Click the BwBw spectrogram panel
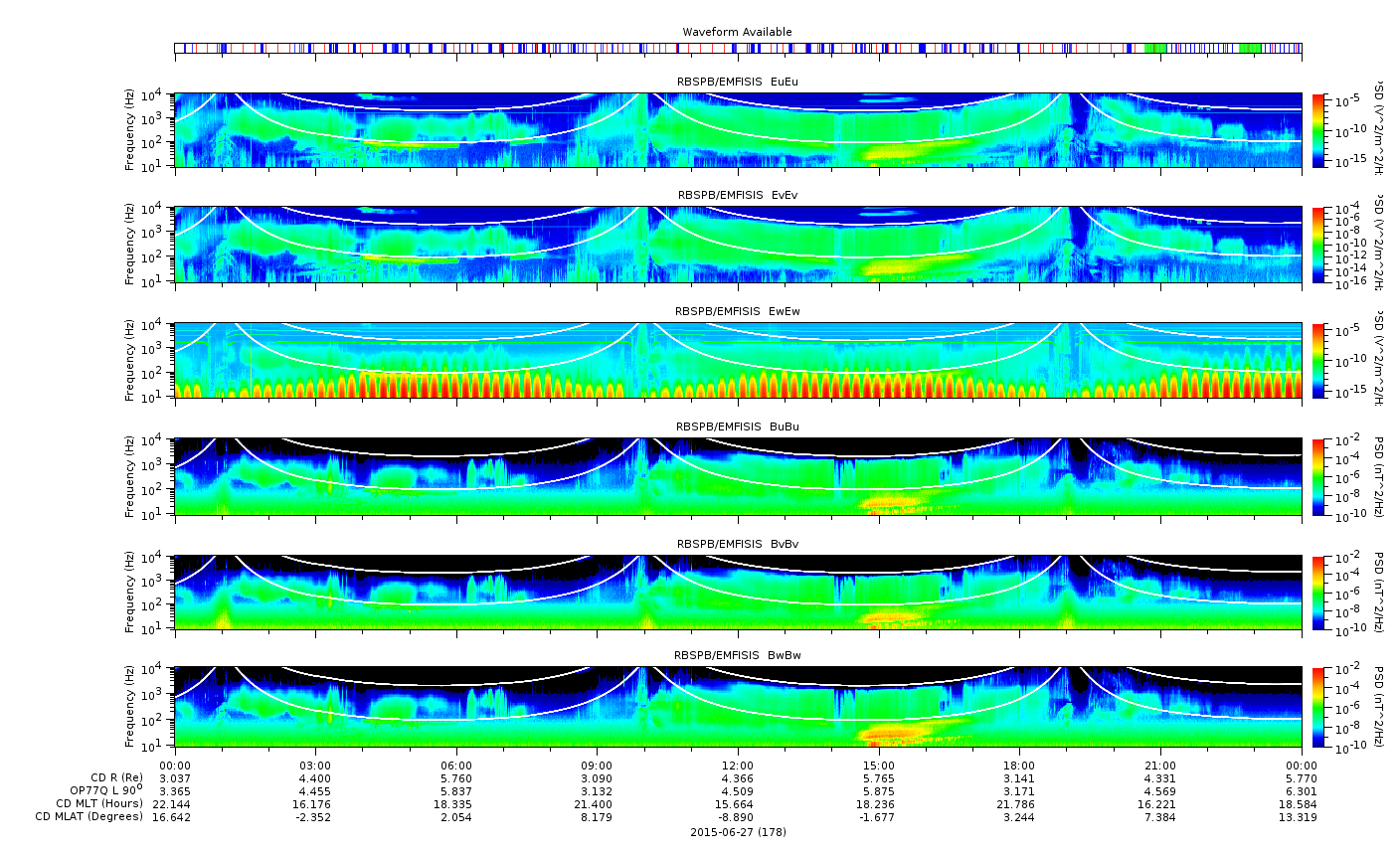This screenshot has height=854, width=1400. point(738,707)
